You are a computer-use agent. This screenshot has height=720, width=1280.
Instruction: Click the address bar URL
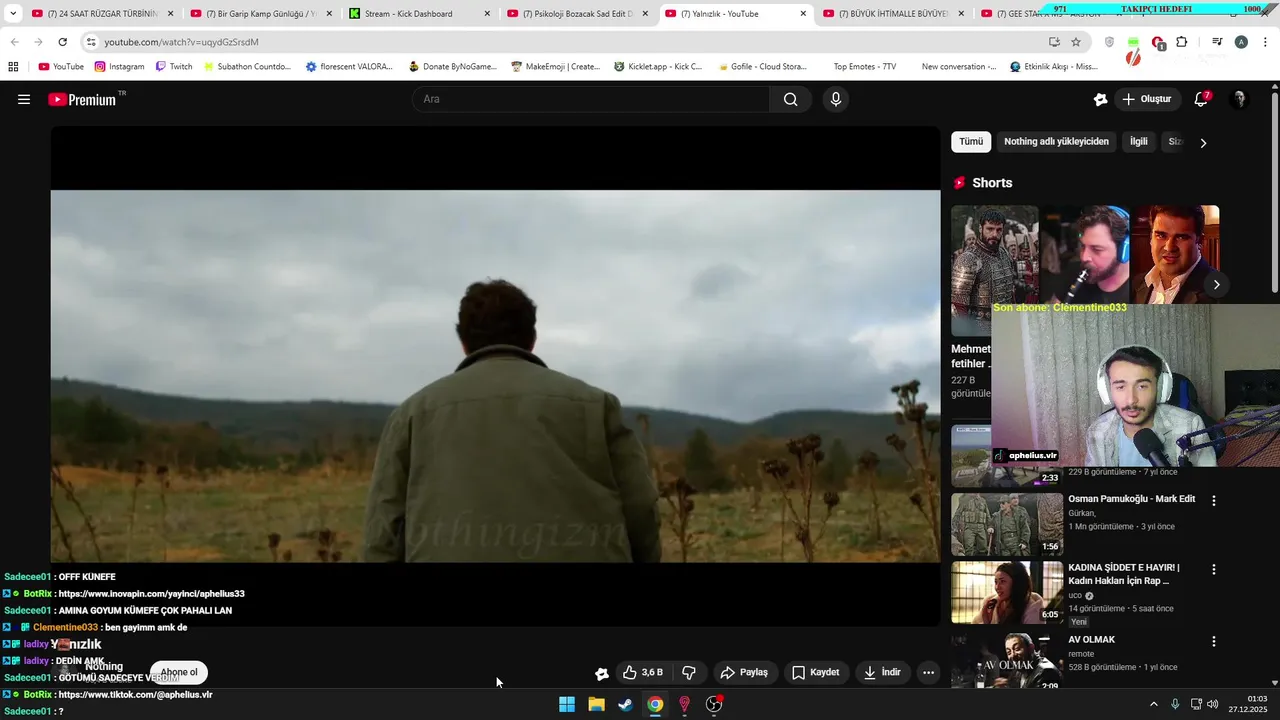(181, 42)
